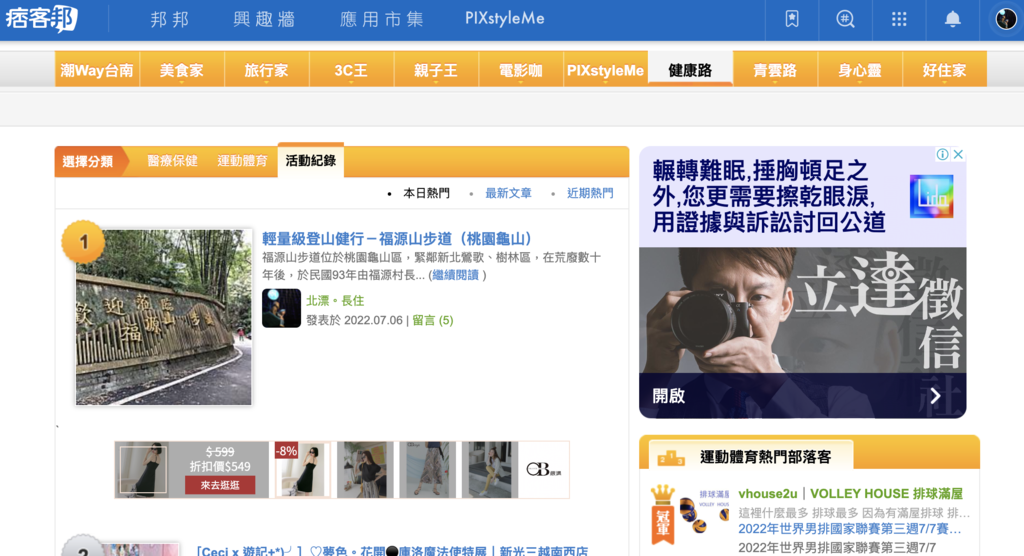Click the yellow pants product thumbnail

click(490, 470)
